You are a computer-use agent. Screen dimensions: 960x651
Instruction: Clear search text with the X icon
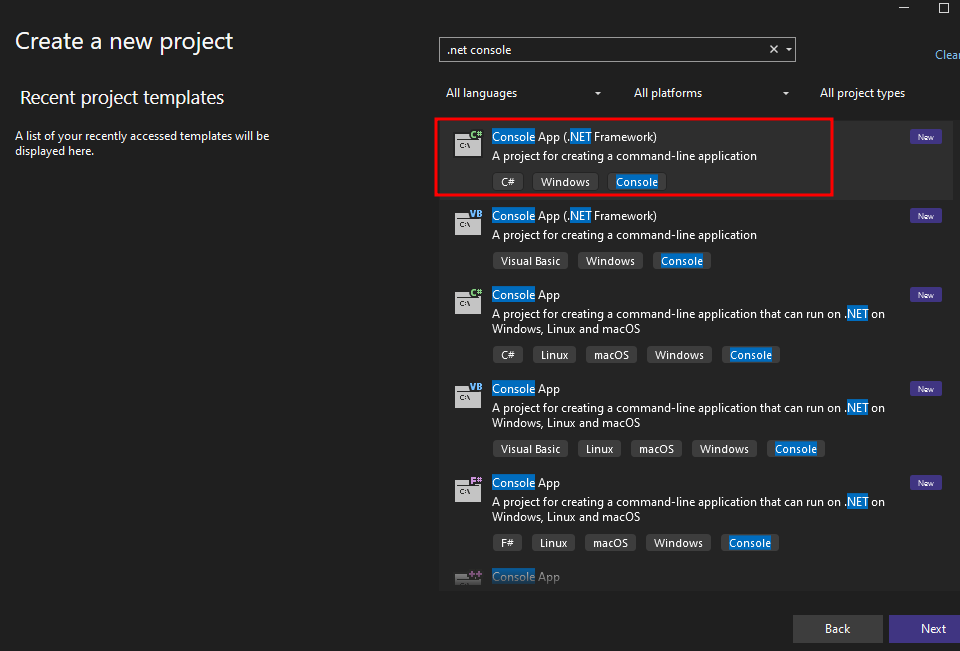tap(774, 50)
